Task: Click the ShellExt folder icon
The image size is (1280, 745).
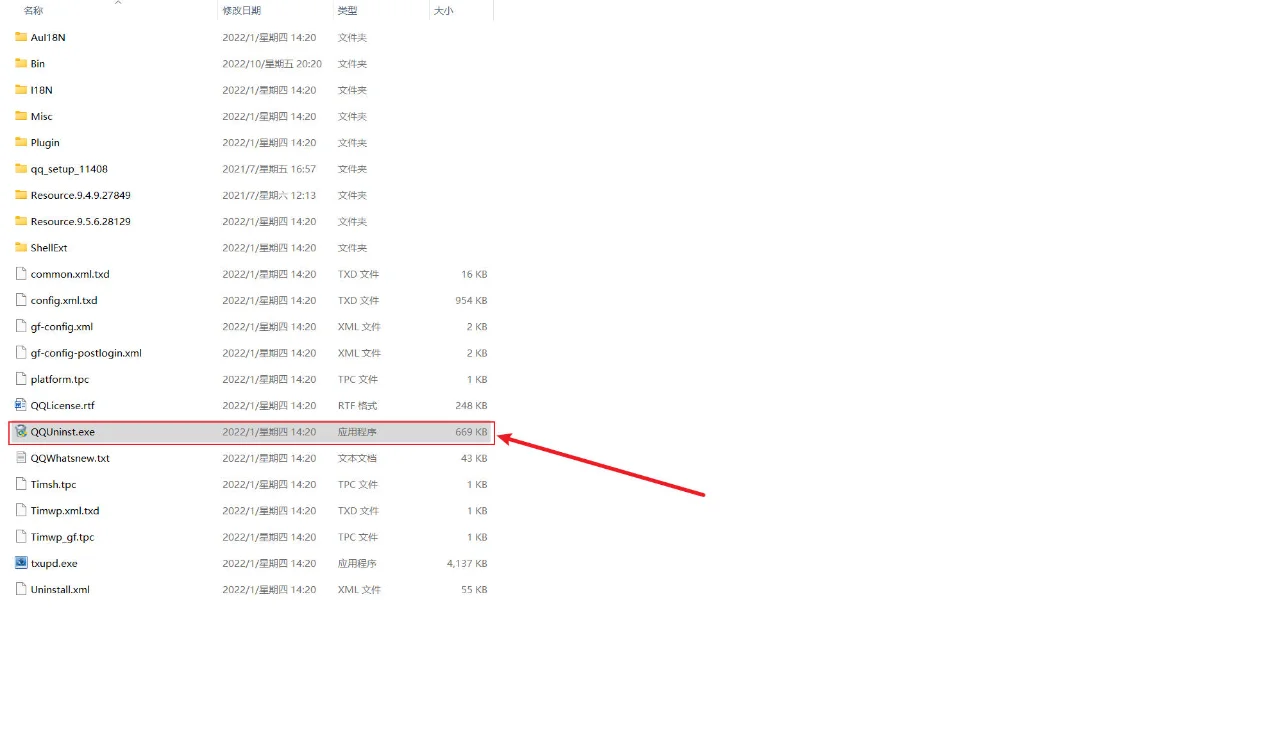Action: [x=21, y=247]
